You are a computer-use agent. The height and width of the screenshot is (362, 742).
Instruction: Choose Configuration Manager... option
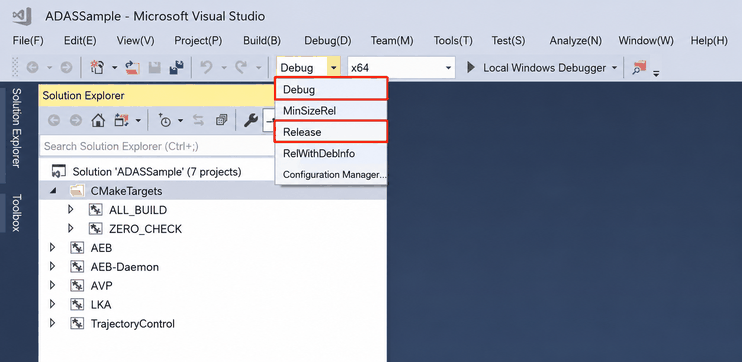334,175
